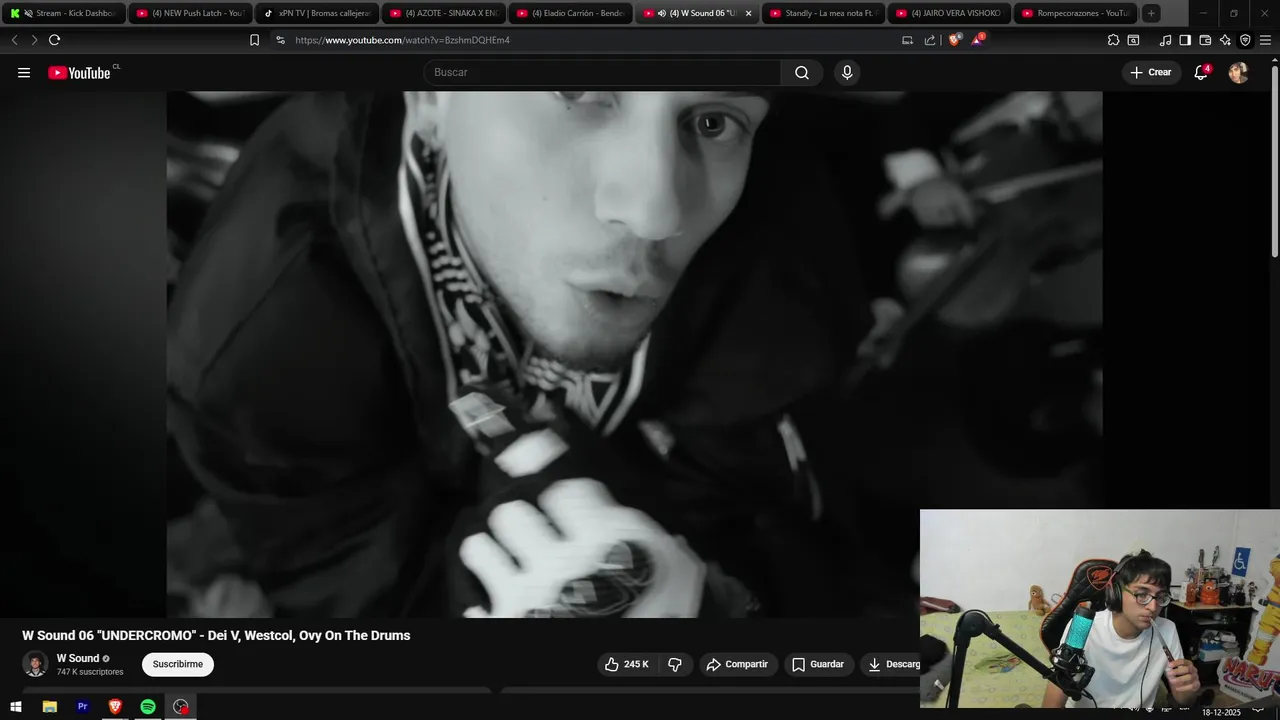
Task: Click the Descargar button
Action: pos(890,664)
